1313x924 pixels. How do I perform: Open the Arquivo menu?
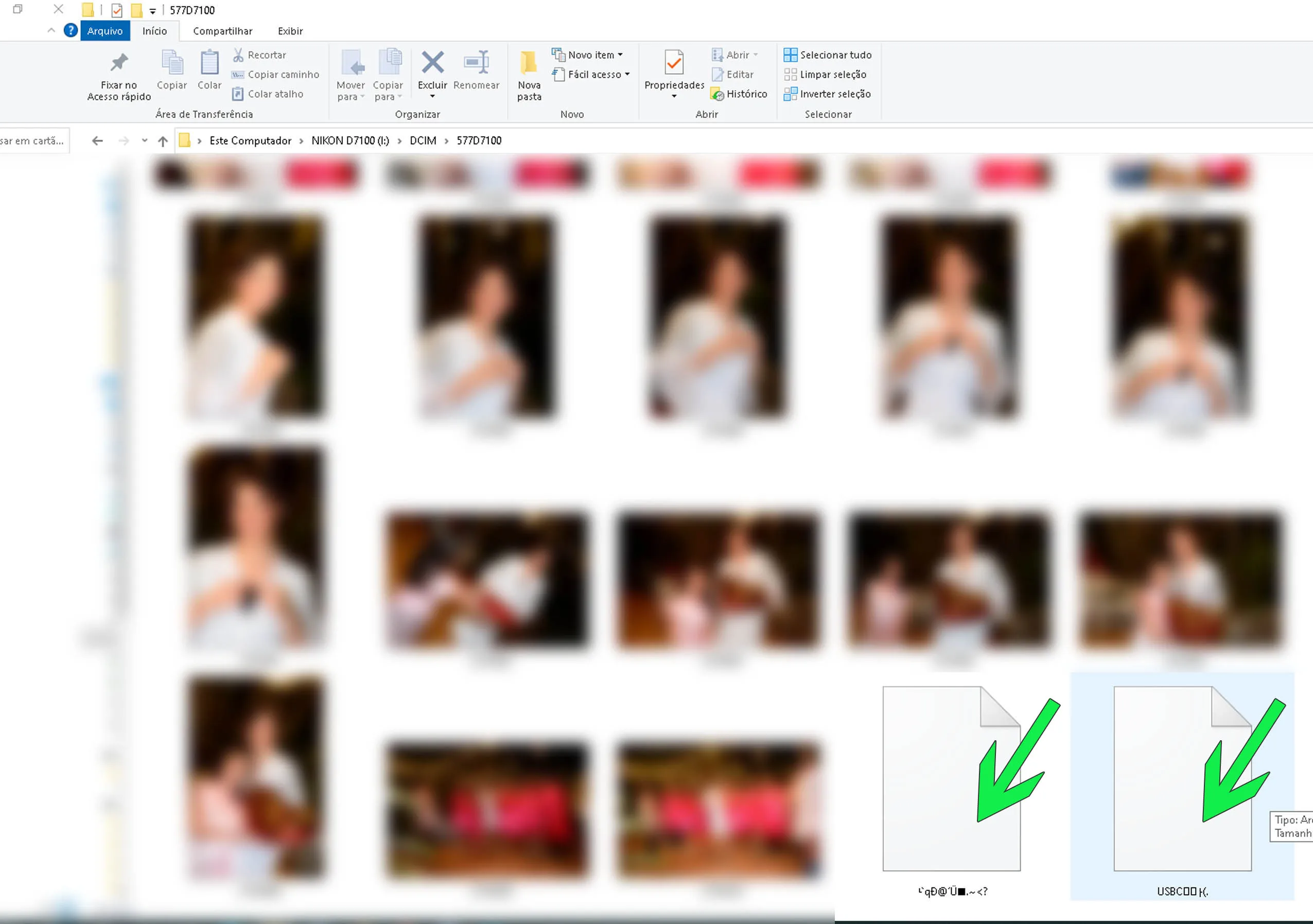pos(104,31)
